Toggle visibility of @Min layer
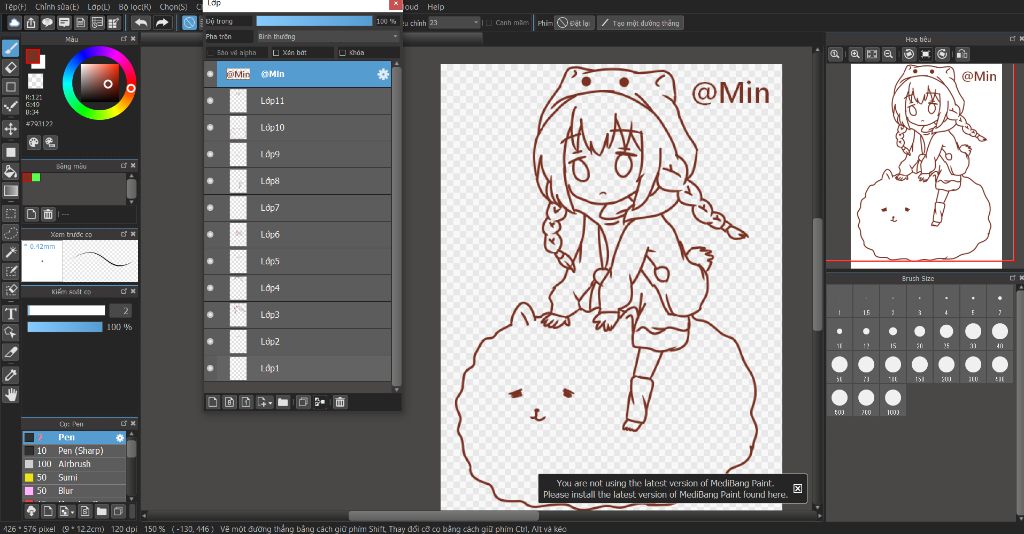1024x534 pixels. [210, 74]
